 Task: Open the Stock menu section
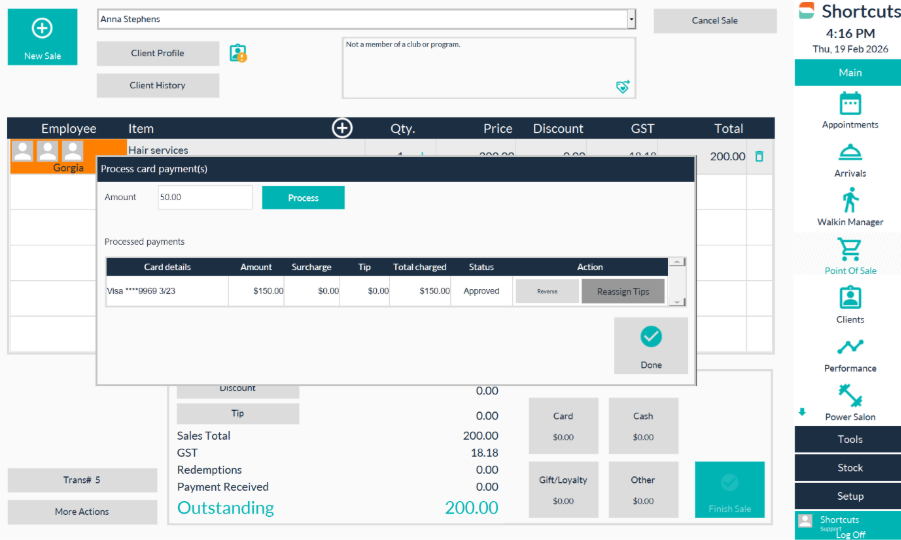[849, 468]
